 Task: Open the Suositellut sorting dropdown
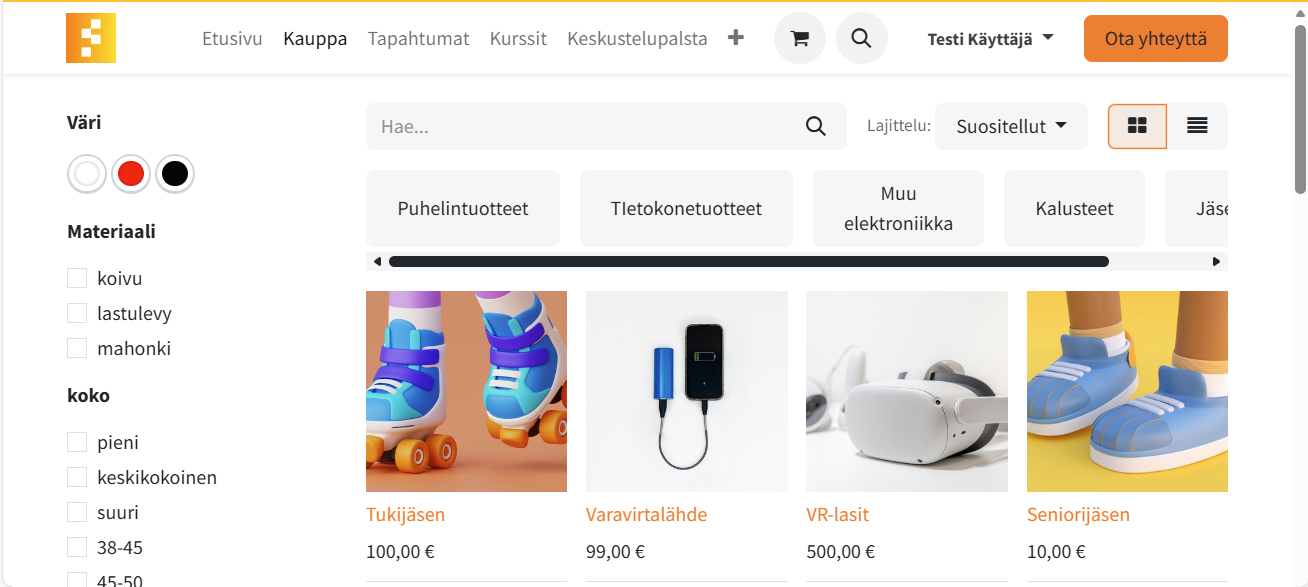click(x=1011, y=127)
